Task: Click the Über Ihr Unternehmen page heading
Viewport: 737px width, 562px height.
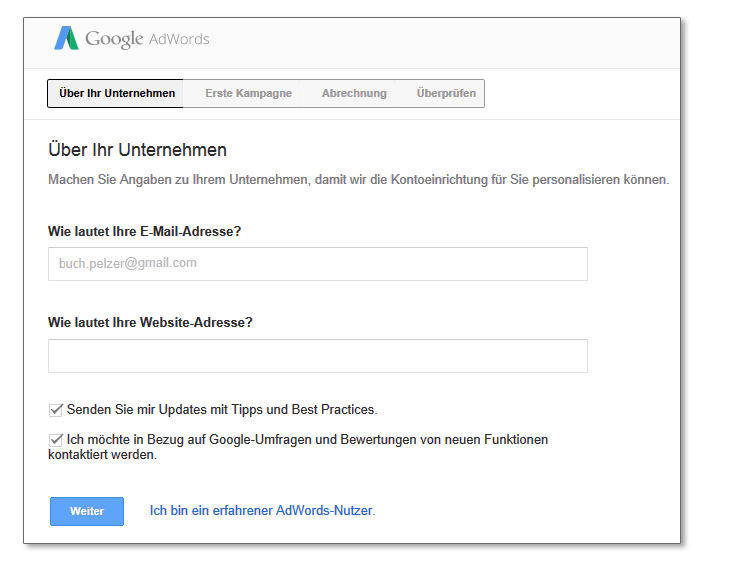Action: point(137,150)
